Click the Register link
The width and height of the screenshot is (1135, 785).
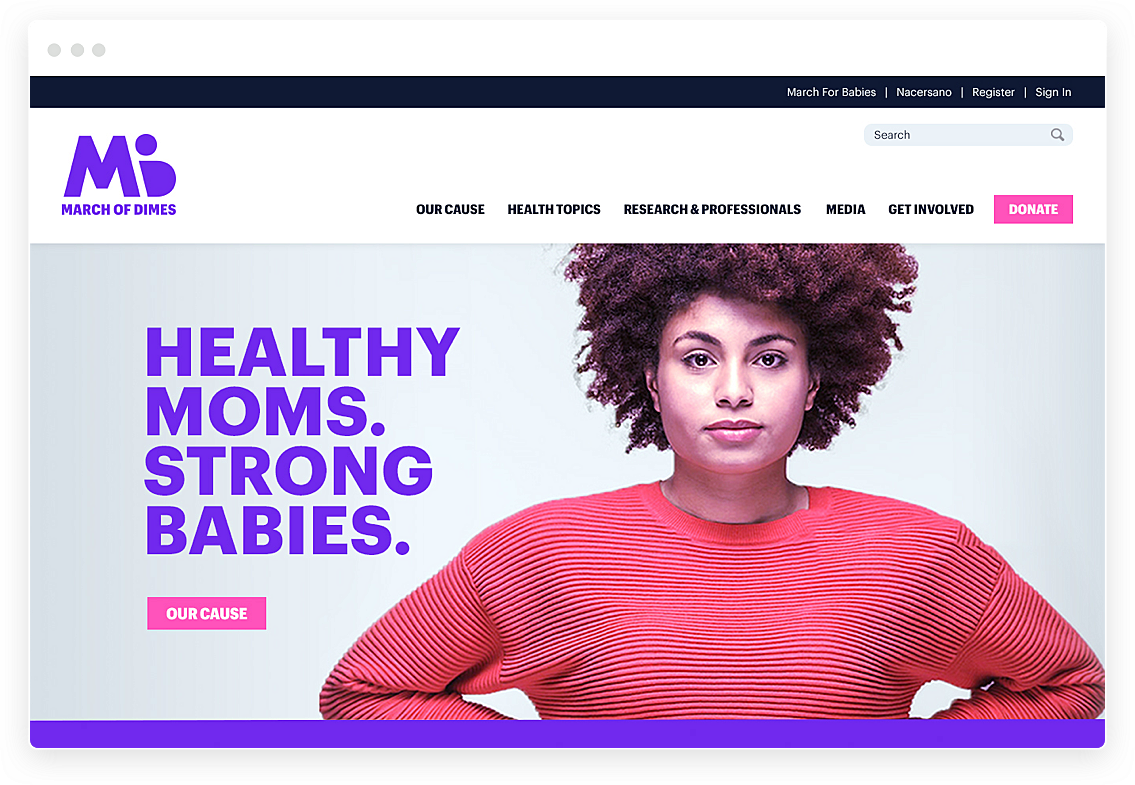(993, 92)
